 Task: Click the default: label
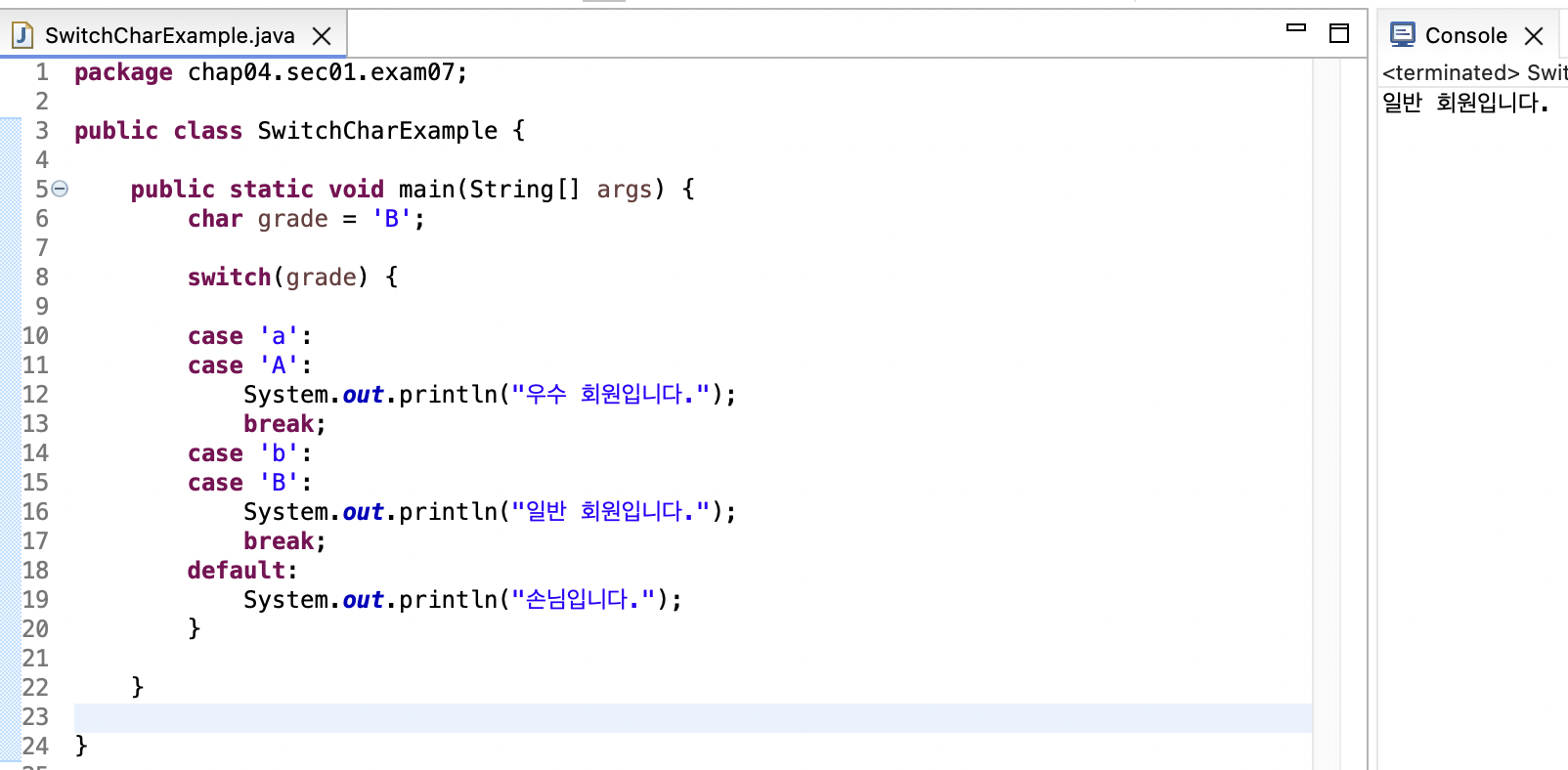tap(242, 571)
